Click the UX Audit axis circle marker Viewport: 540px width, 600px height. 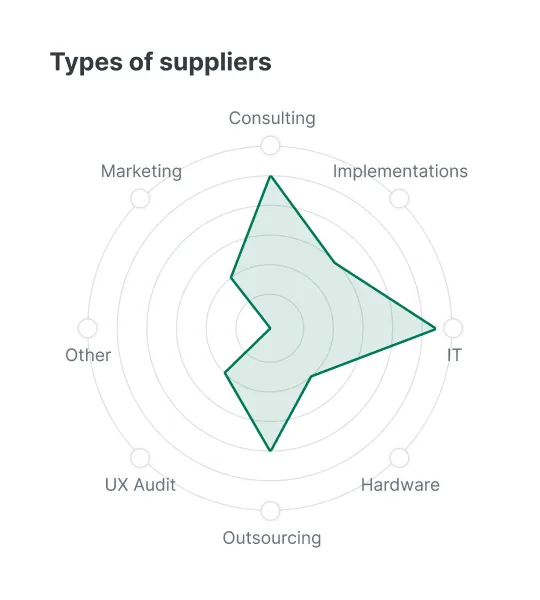tap(140, 458)
